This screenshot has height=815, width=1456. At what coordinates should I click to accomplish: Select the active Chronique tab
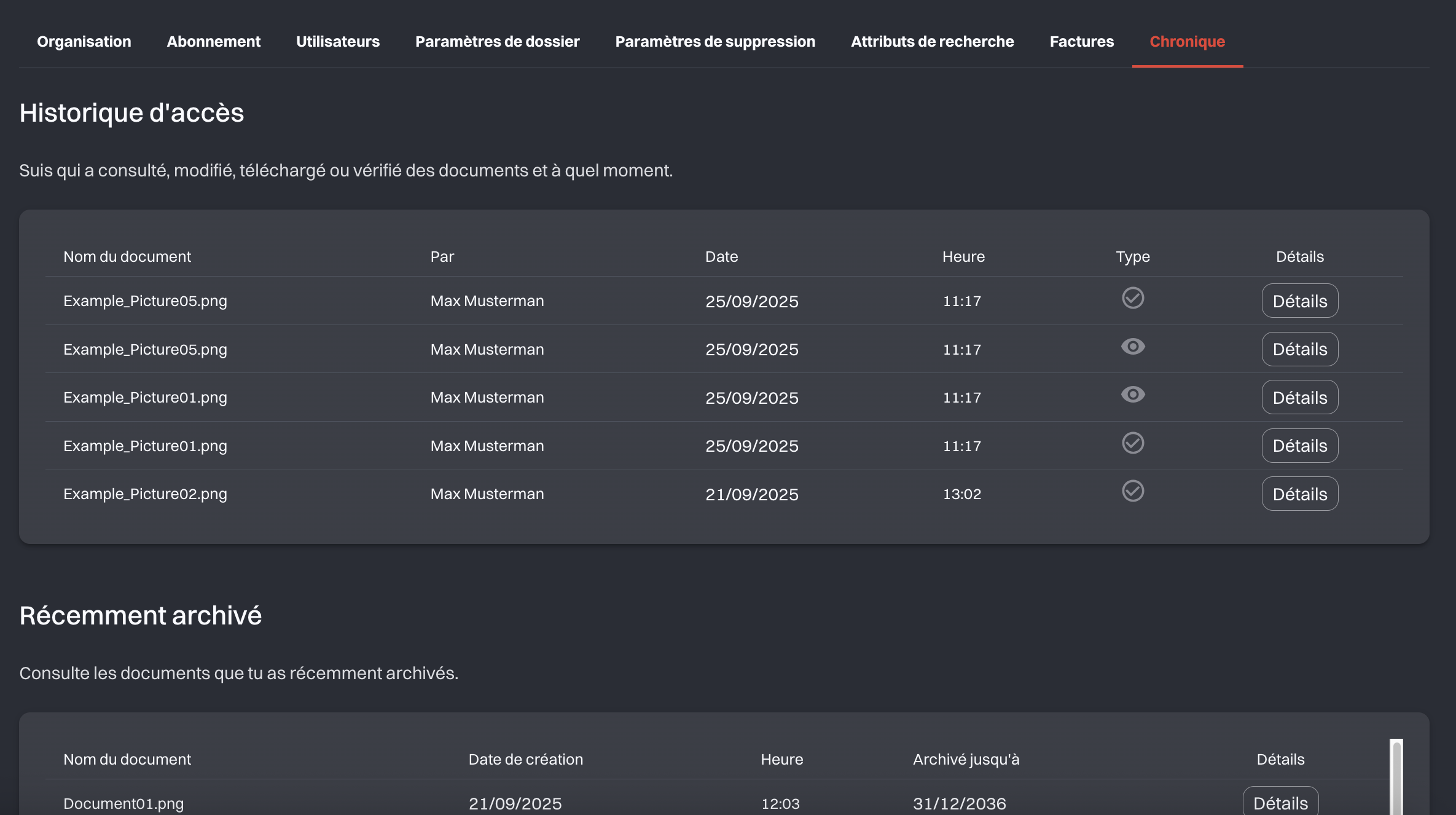pyautogui.click(x=1187, y=41)
